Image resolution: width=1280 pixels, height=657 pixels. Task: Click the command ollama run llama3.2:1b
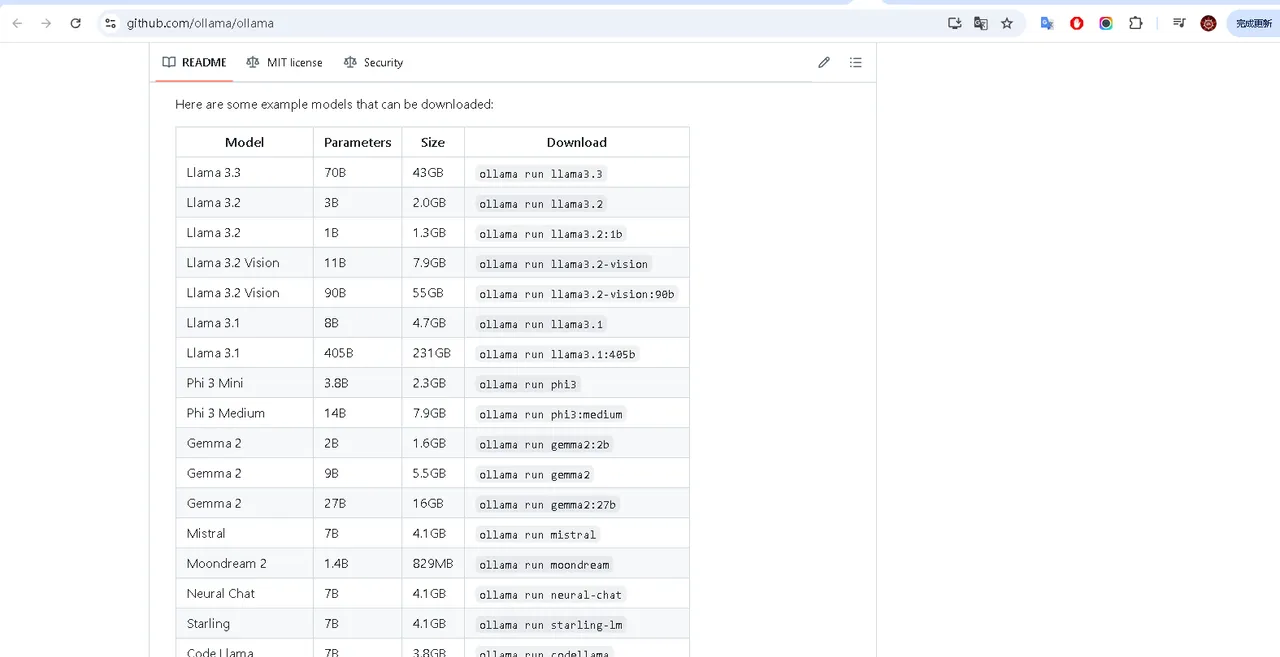551,233
